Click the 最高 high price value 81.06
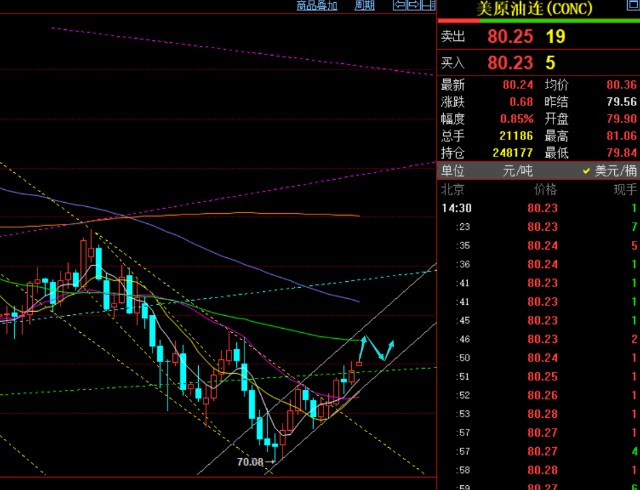640x490 pixels. [x=620, y=136]
